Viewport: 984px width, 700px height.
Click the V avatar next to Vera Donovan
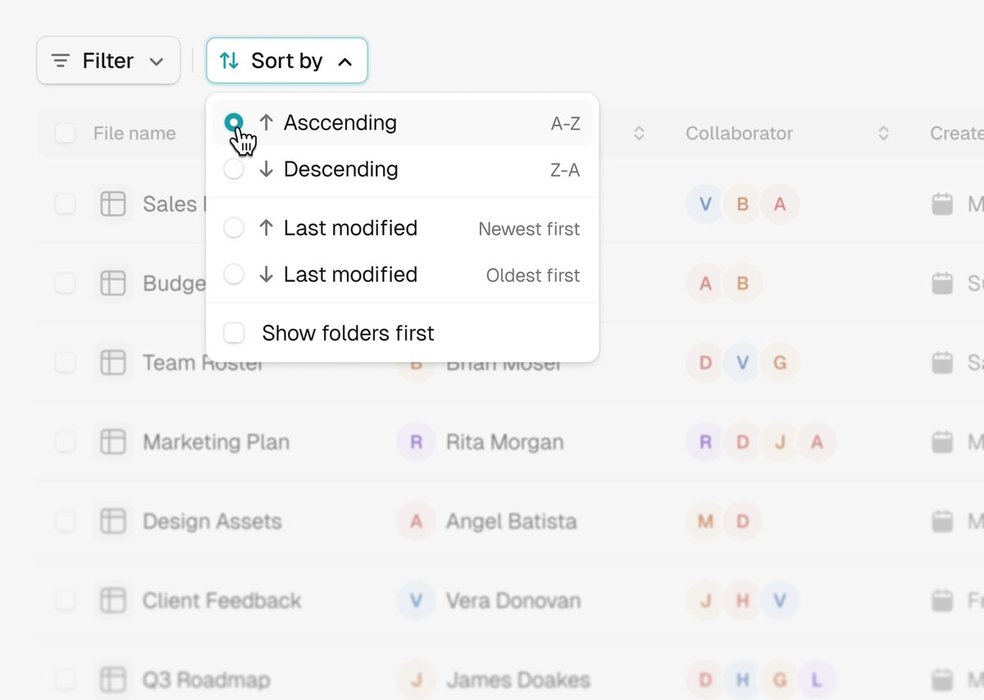pos(416,600)
